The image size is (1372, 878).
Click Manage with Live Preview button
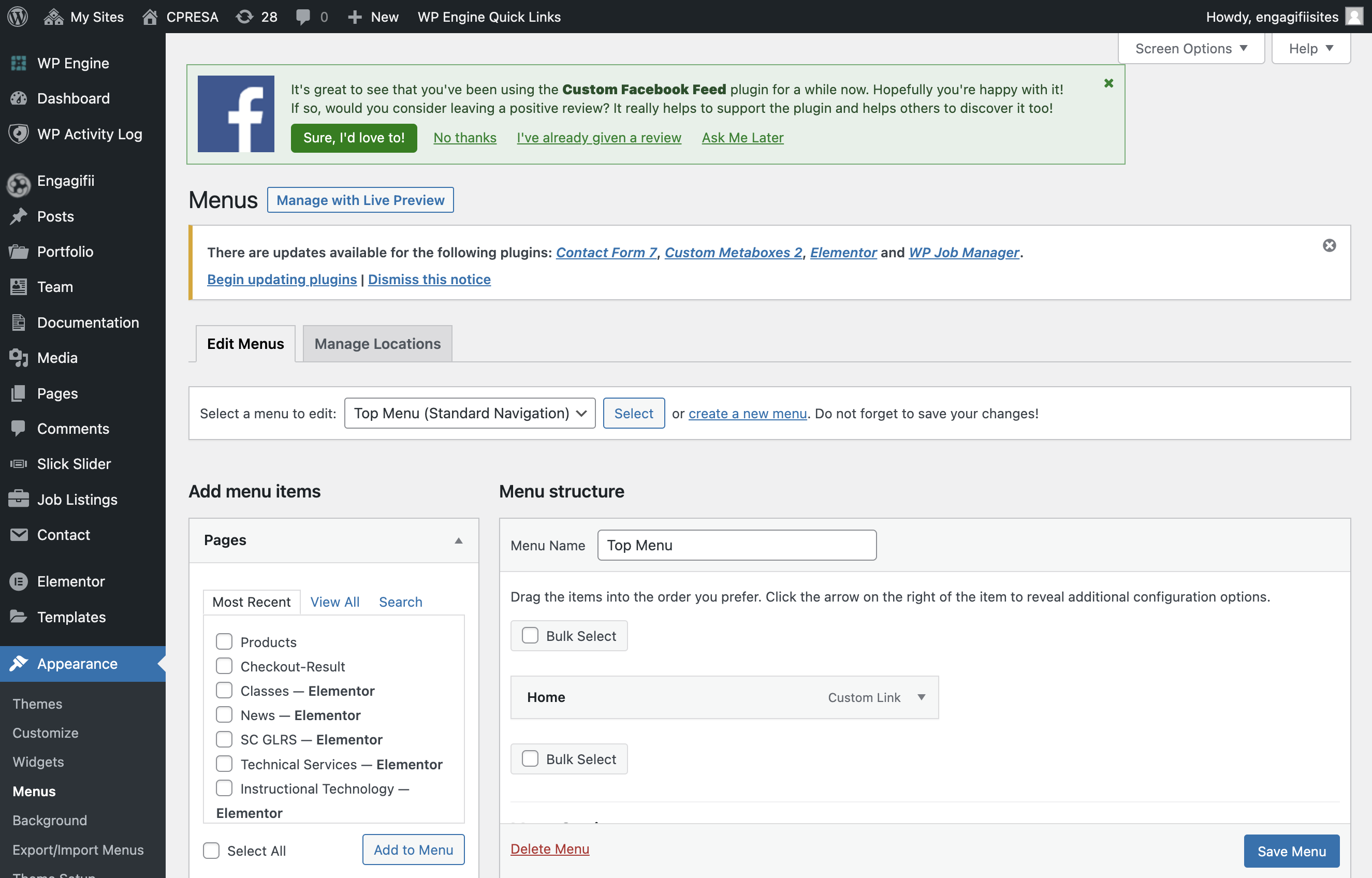[360, 199]
